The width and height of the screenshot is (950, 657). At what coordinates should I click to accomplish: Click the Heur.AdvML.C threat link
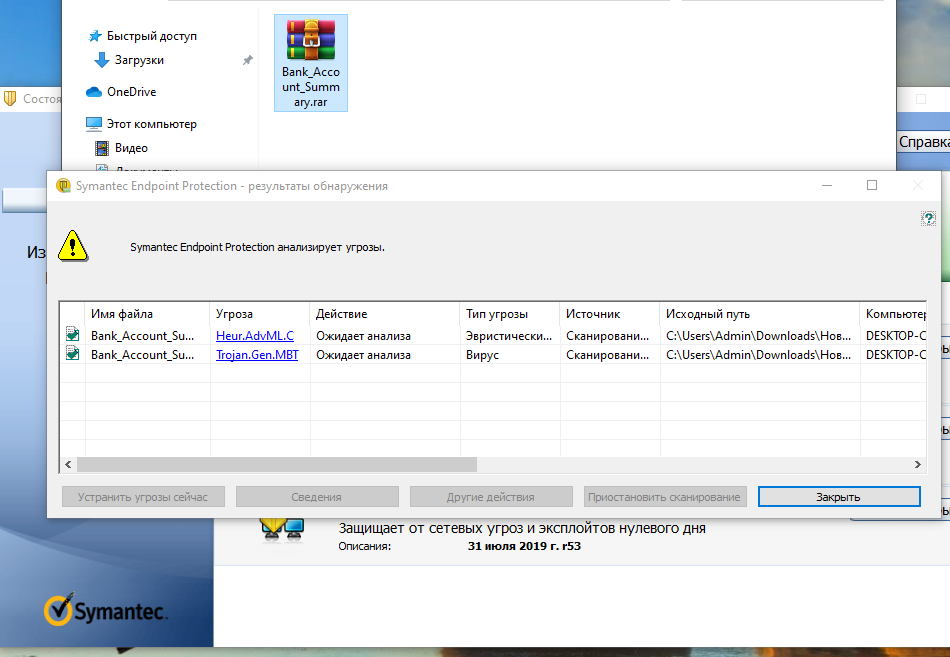(x=254, y=336)
